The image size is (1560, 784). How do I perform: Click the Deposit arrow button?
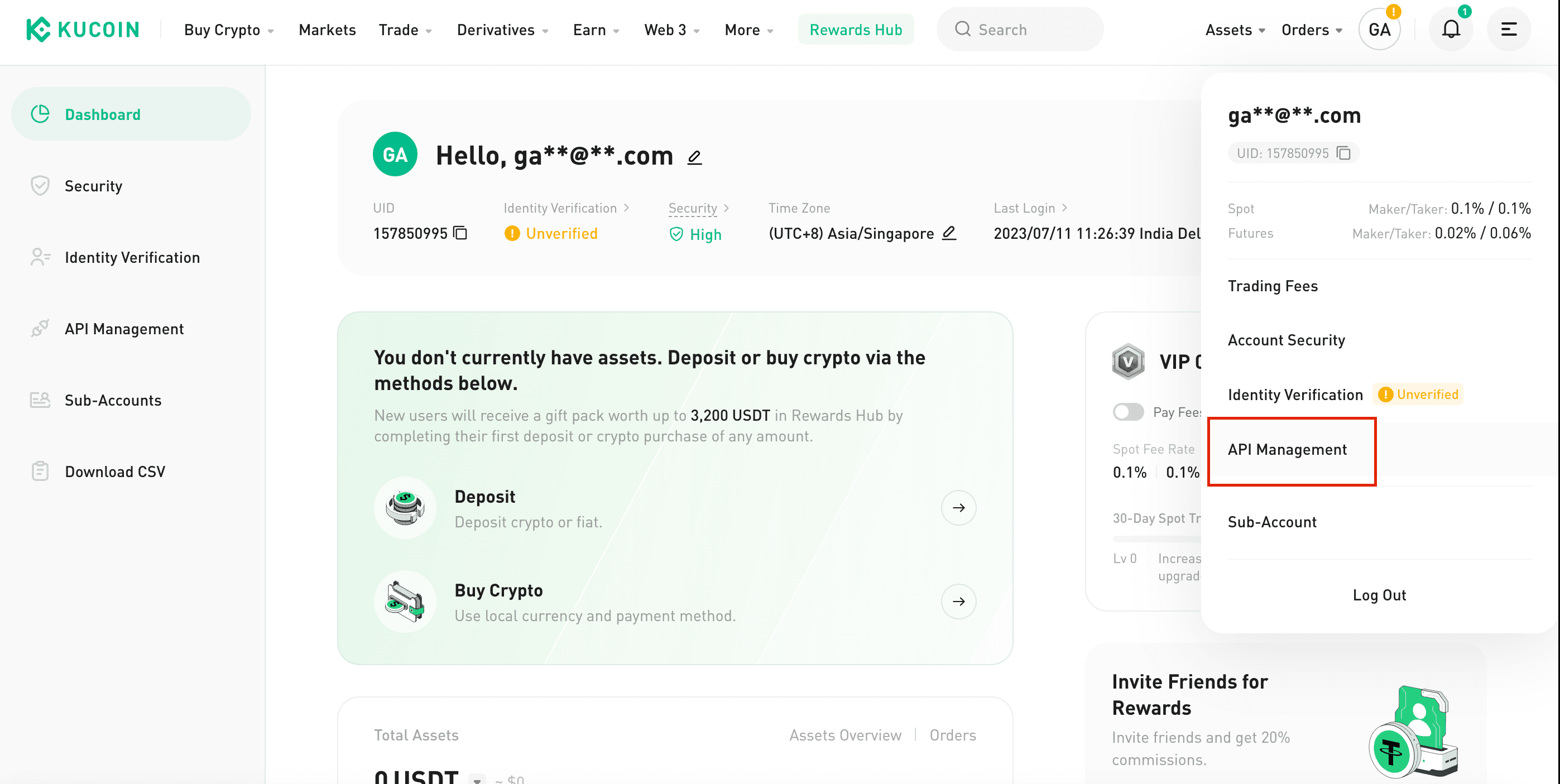click(x=958, y=507)
